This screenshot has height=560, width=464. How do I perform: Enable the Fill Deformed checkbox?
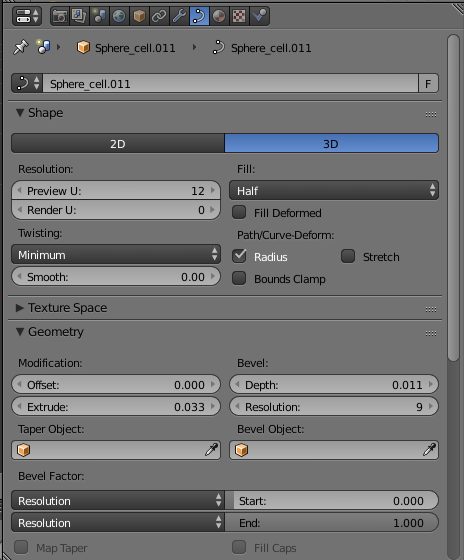pos(239,212)
